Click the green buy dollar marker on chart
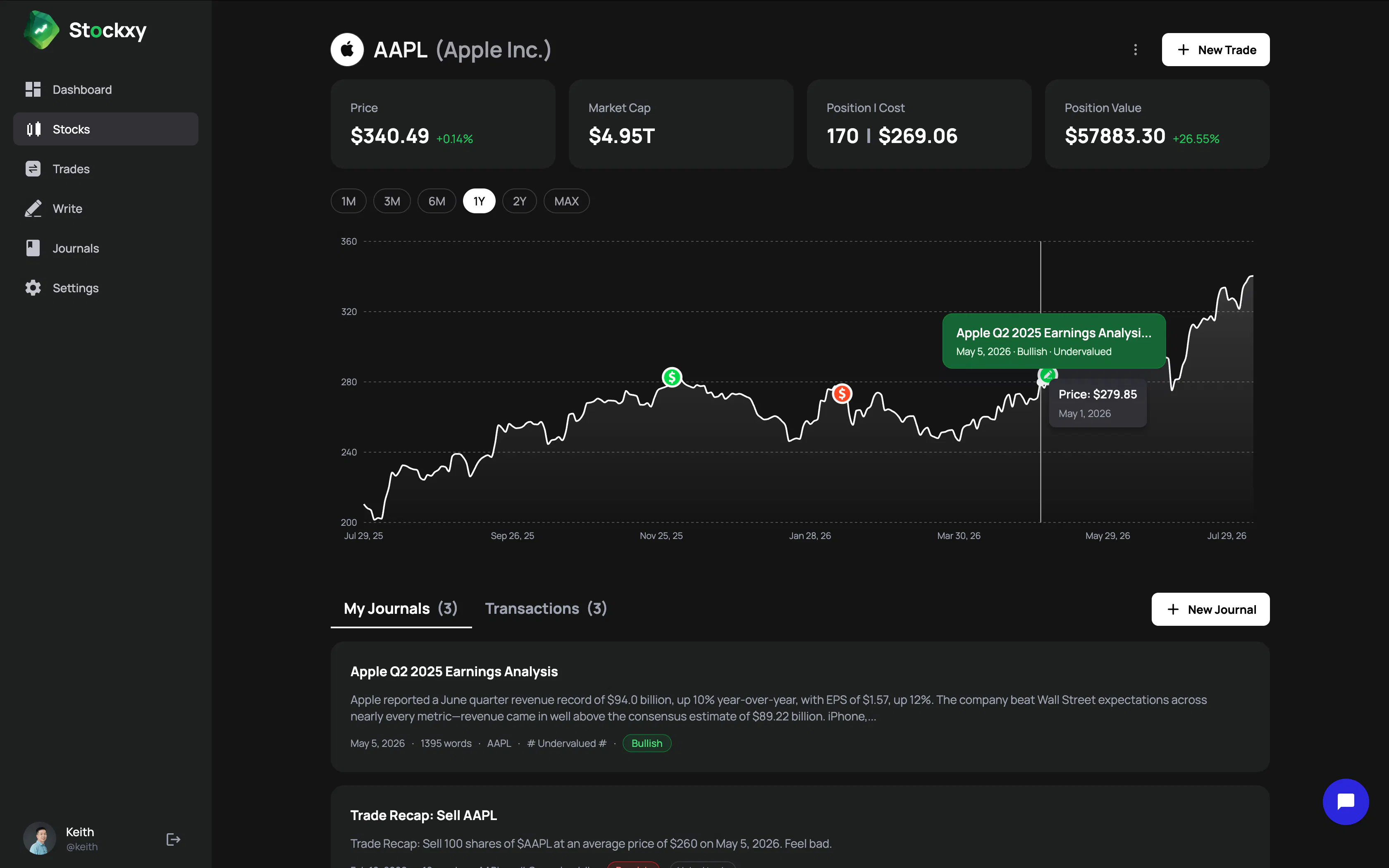The height and width of the screenshot is (868, 1389). click(671, 377)
